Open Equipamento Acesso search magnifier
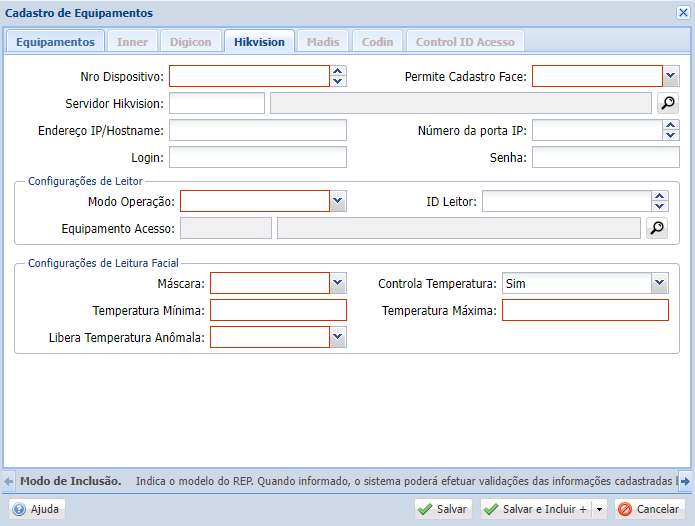Viewport: 695px width, 526px height. point(657,228)
